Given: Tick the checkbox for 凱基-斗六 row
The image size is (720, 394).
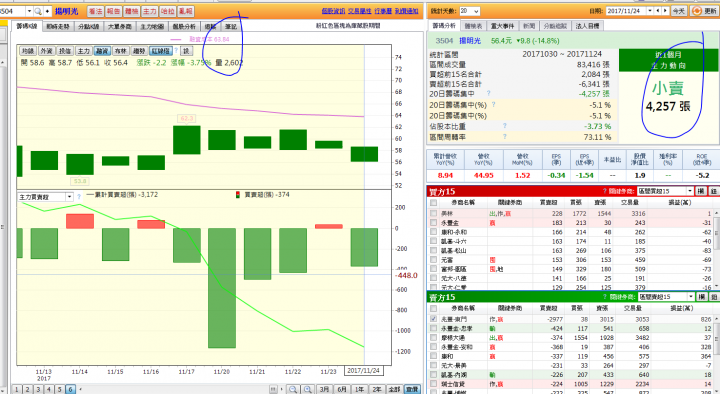Looking at the screenshot, I should (433, 241).
